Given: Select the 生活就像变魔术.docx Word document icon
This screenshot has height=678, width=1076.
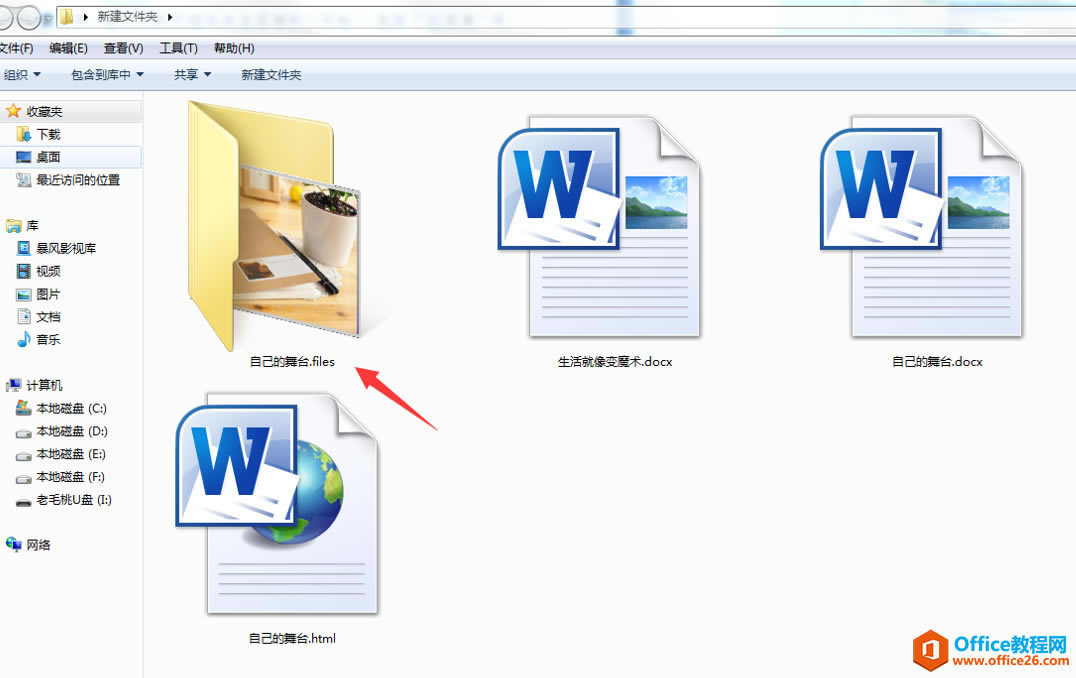Looking at the screenshot, I should [599, 226].
